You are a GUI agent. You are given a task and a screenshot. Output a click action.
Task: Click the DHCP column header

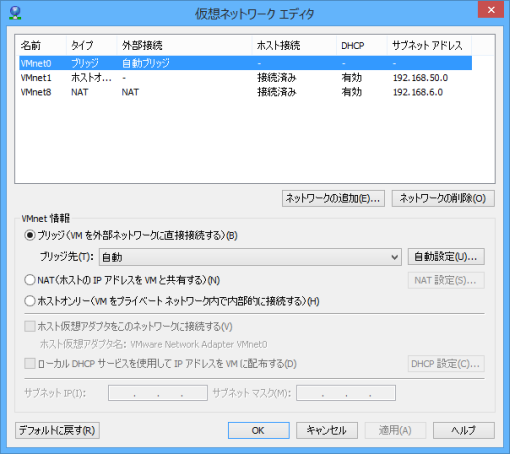(x=361, y=45)
